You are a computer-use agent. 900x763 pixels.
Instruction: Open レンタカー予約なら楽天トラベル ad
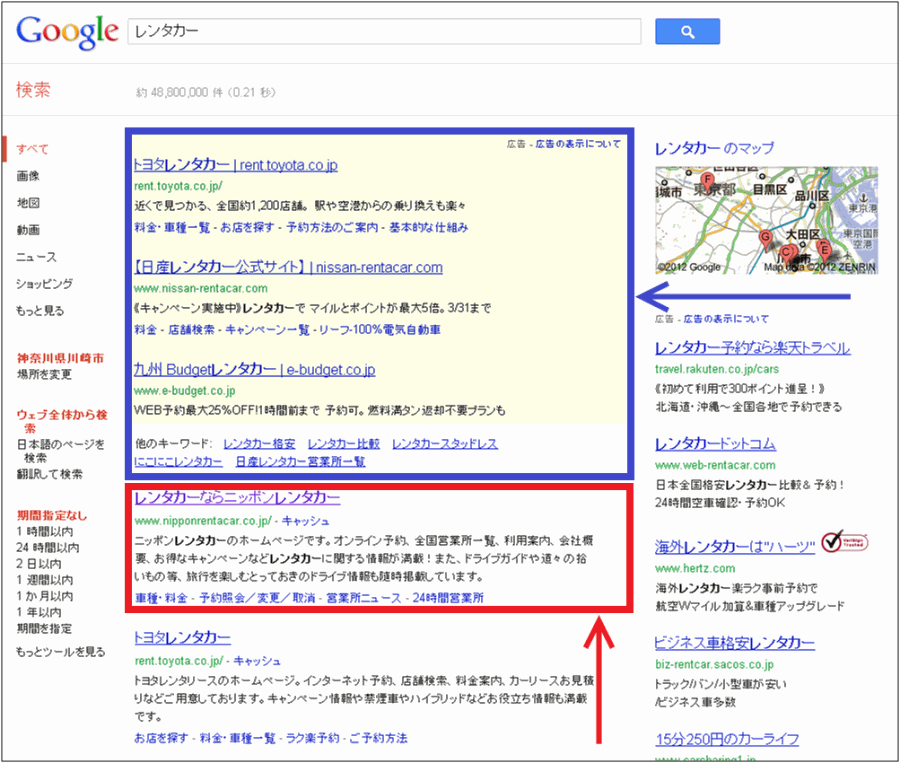click(x=752, y=347)
